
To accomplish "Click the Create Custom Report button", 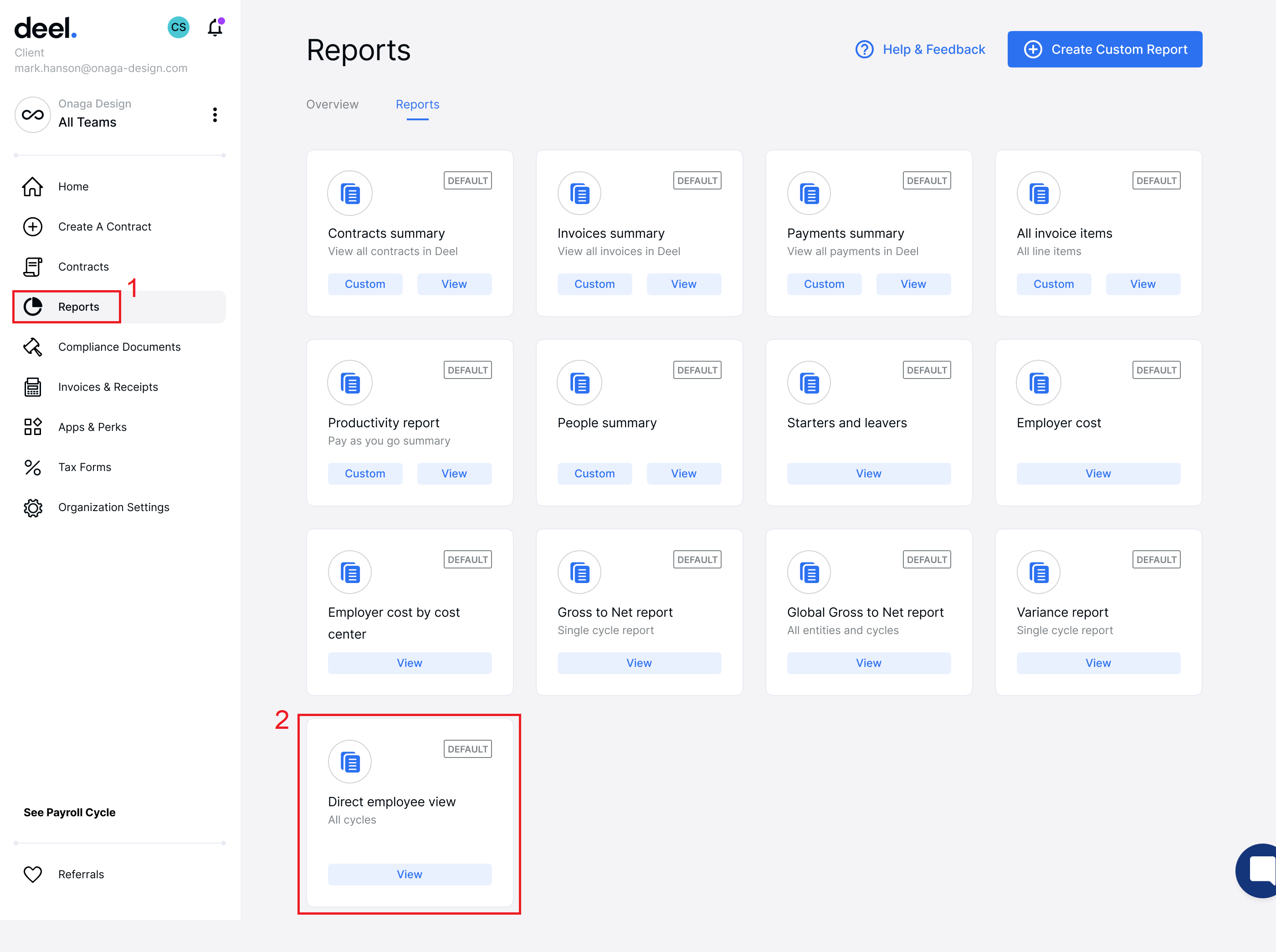I will (1104, 49).
